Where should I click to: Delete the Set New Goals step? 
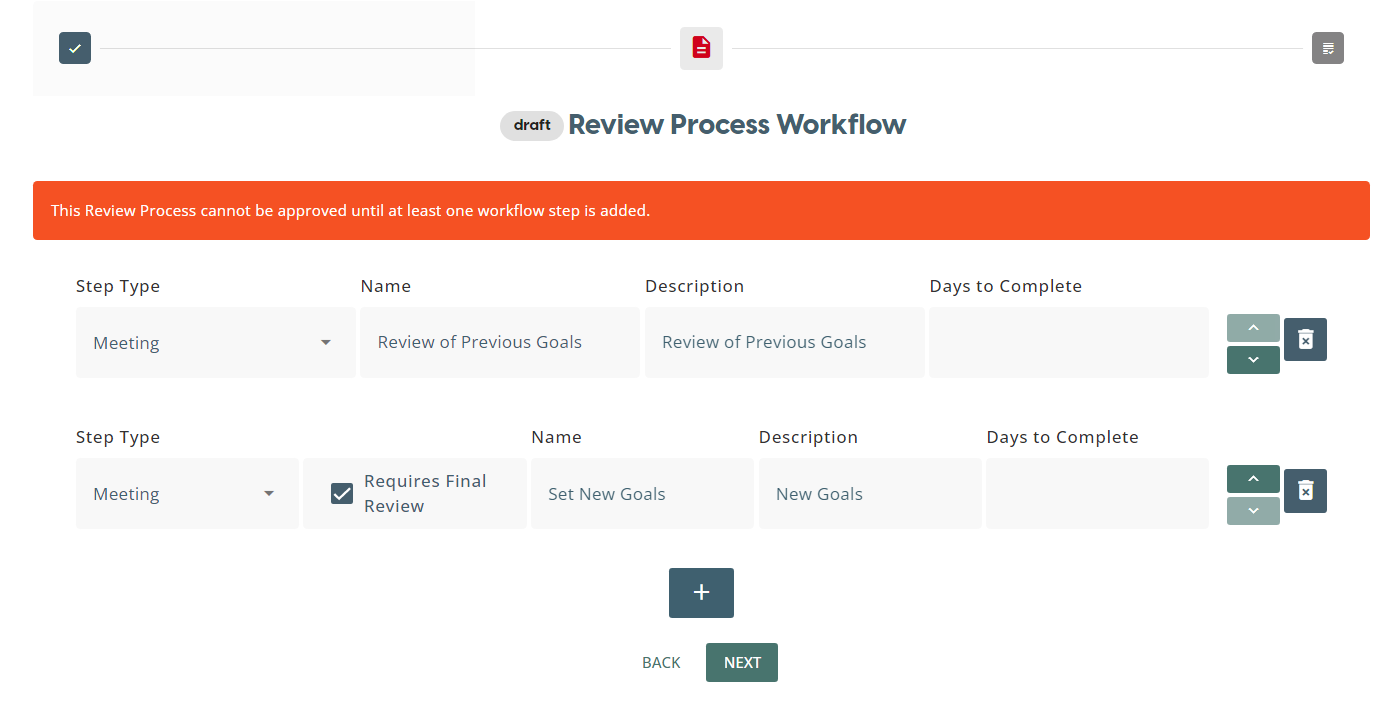(x=1305, y=491)
